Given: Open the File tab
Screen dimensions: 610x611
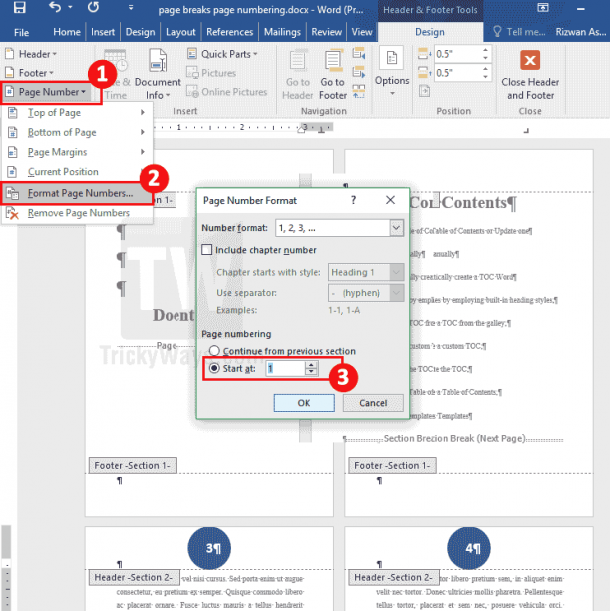Looking at the screenshot, I should click(21, 32).
